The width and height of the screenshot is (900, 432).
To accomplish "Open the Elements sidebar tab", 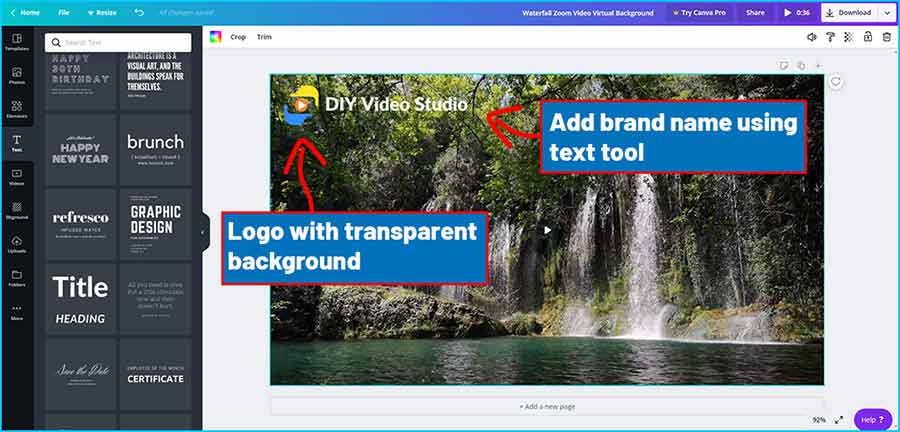I will (17, 110).
